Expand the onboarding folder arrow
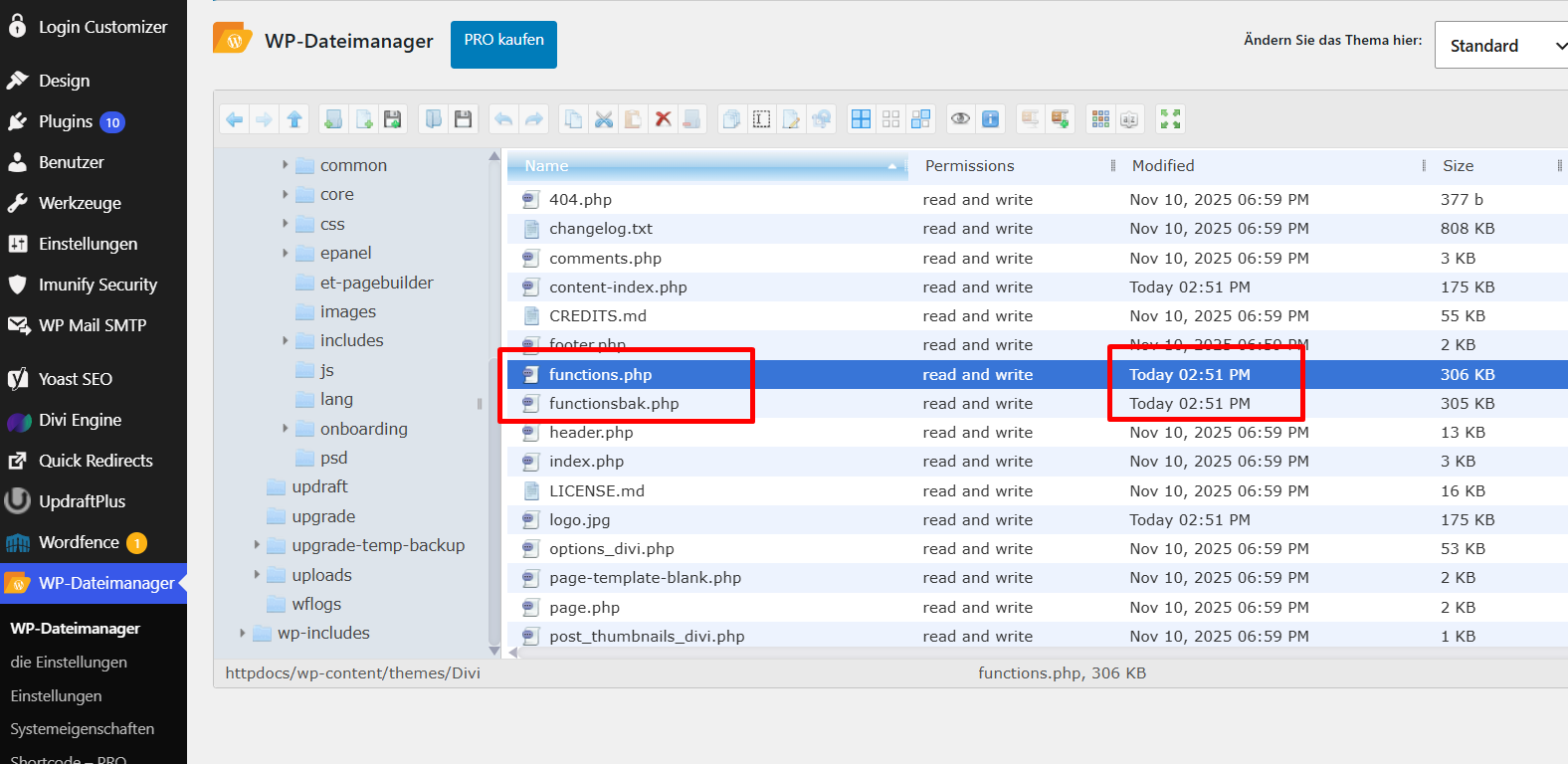The image size is (1568, 764). tap(286, 429)
